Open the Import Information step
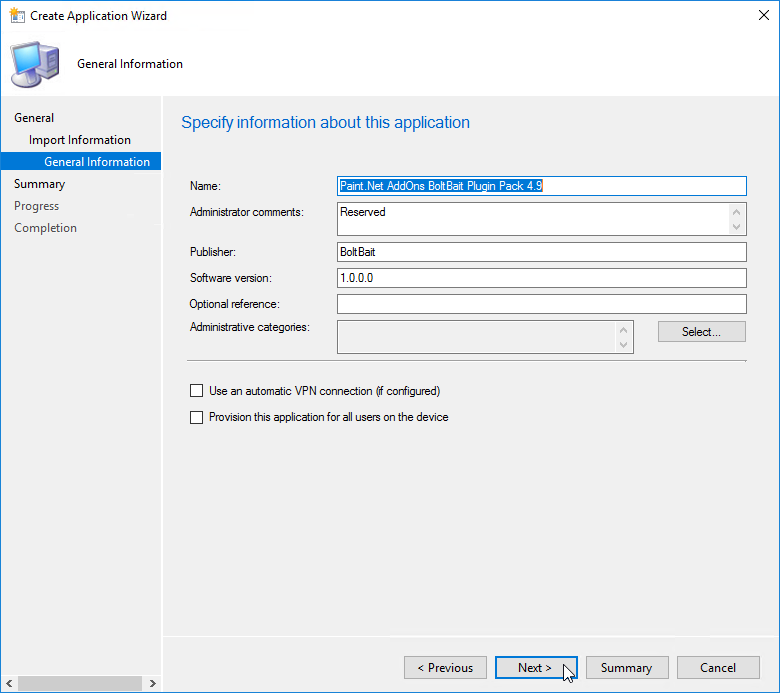The image size is (780, 693). 80,140
